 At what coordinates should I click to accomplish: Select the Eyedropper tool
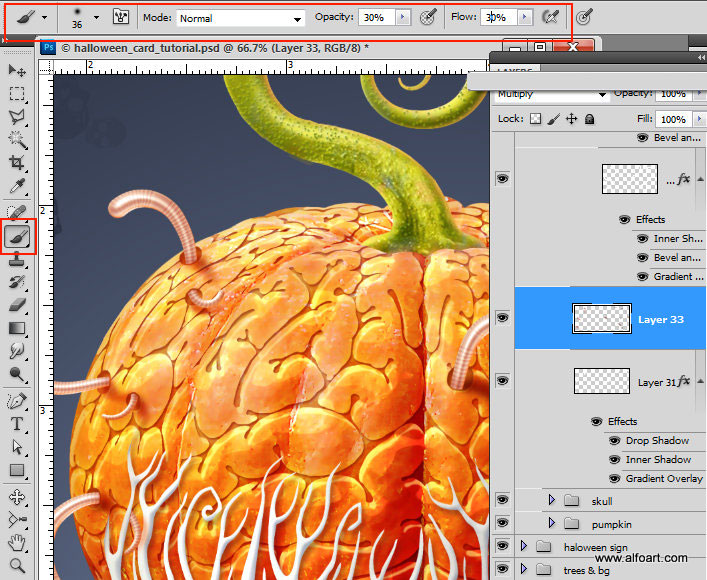click(x=17, y=186)
